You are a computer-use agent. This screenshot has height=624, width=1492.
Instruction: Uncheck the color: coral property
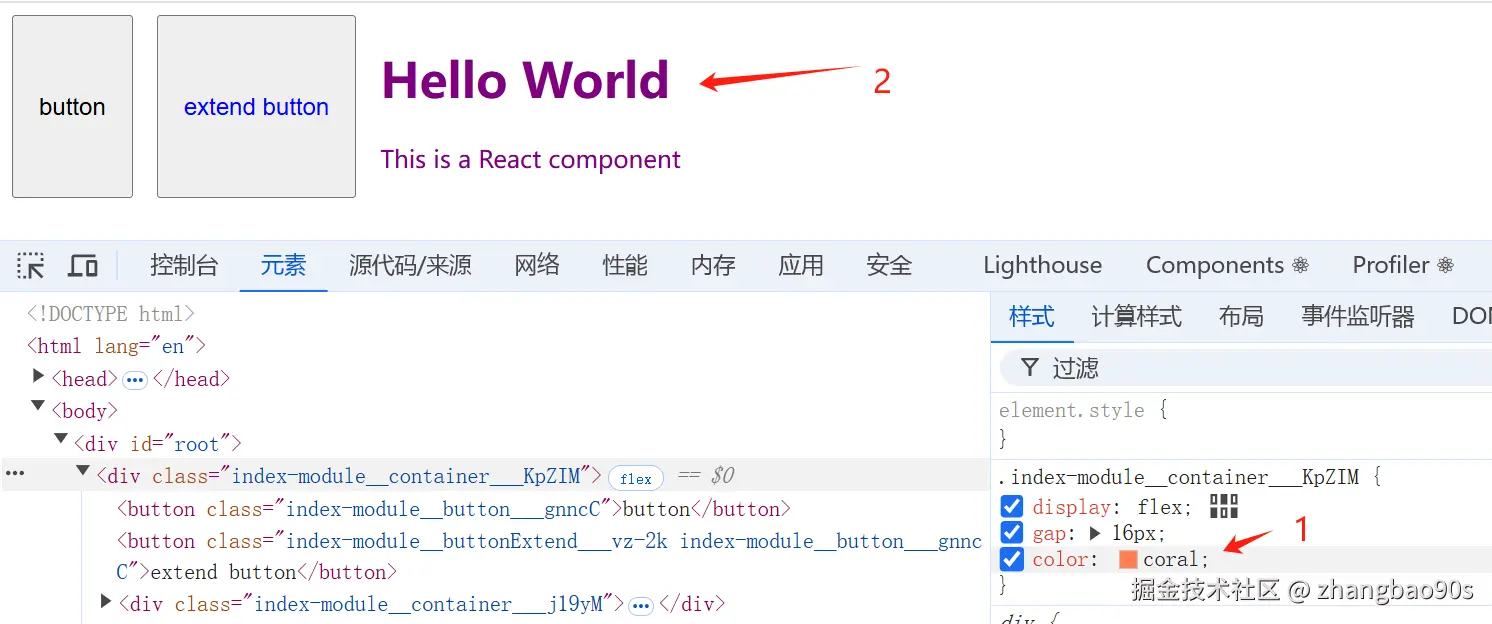click(1012, 558)
